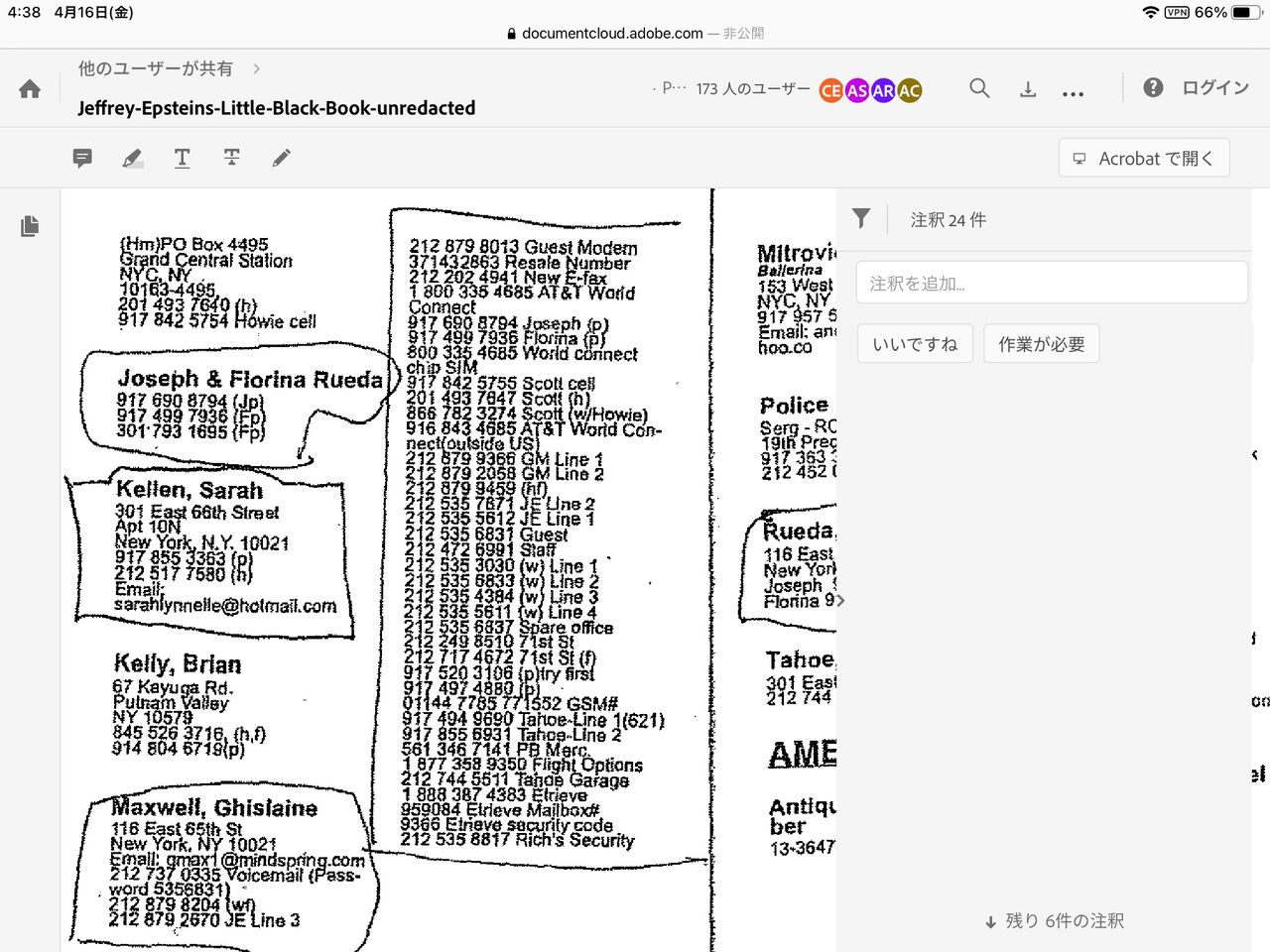Click the CE user avatar

click(x=831, y=90)
